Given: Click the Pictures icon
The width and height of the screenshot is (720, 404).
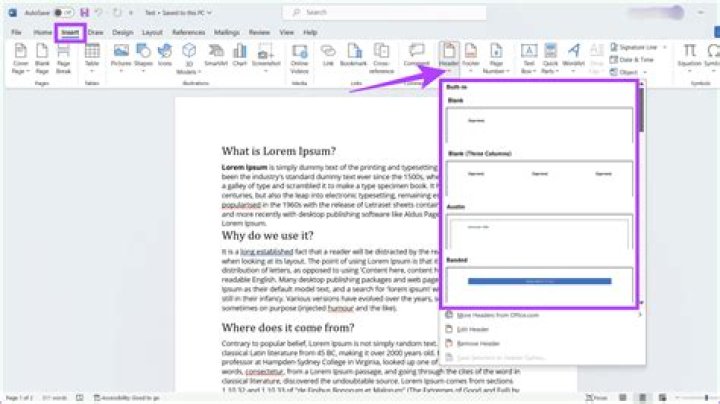Looking at the screenshot, I should (122, 55).
